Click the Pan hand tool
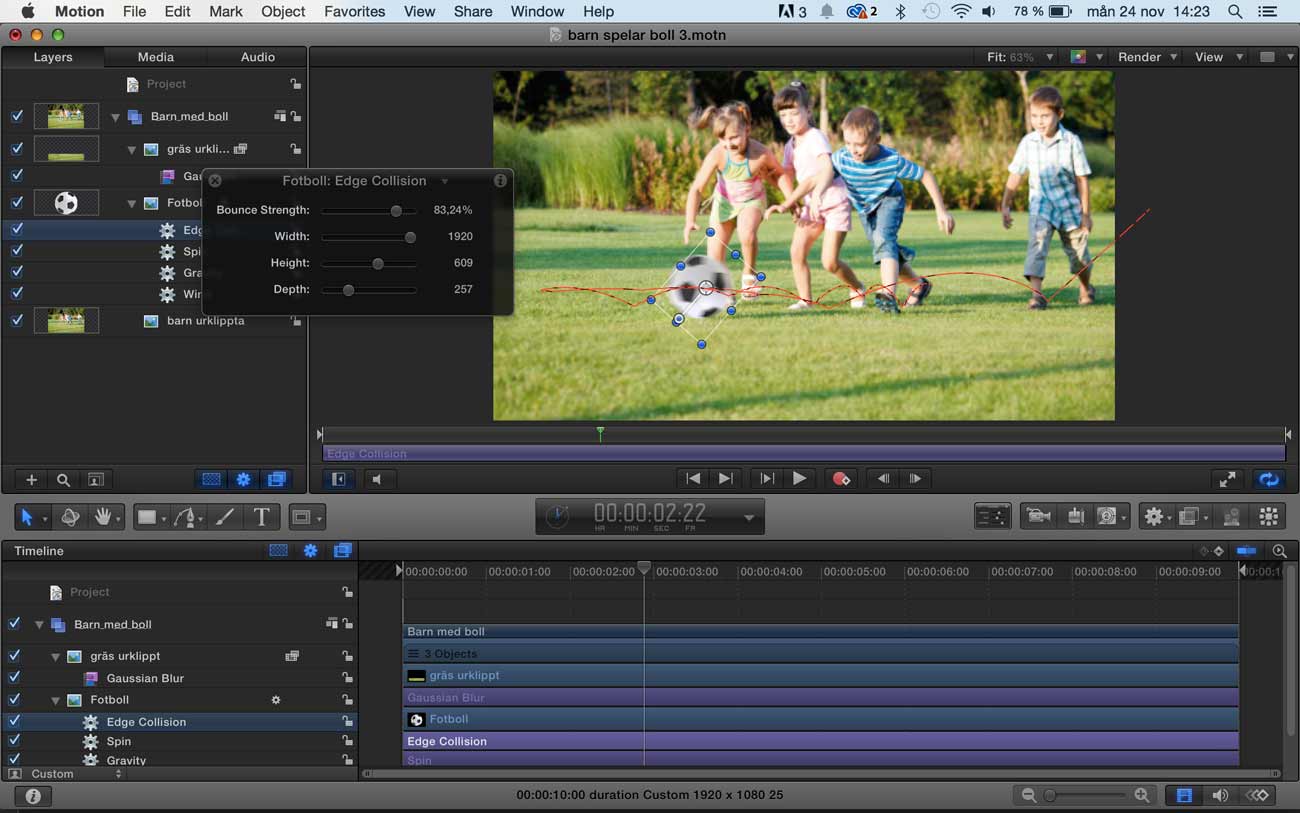This screenshot has height=813, width=1300. click(103, 517)
